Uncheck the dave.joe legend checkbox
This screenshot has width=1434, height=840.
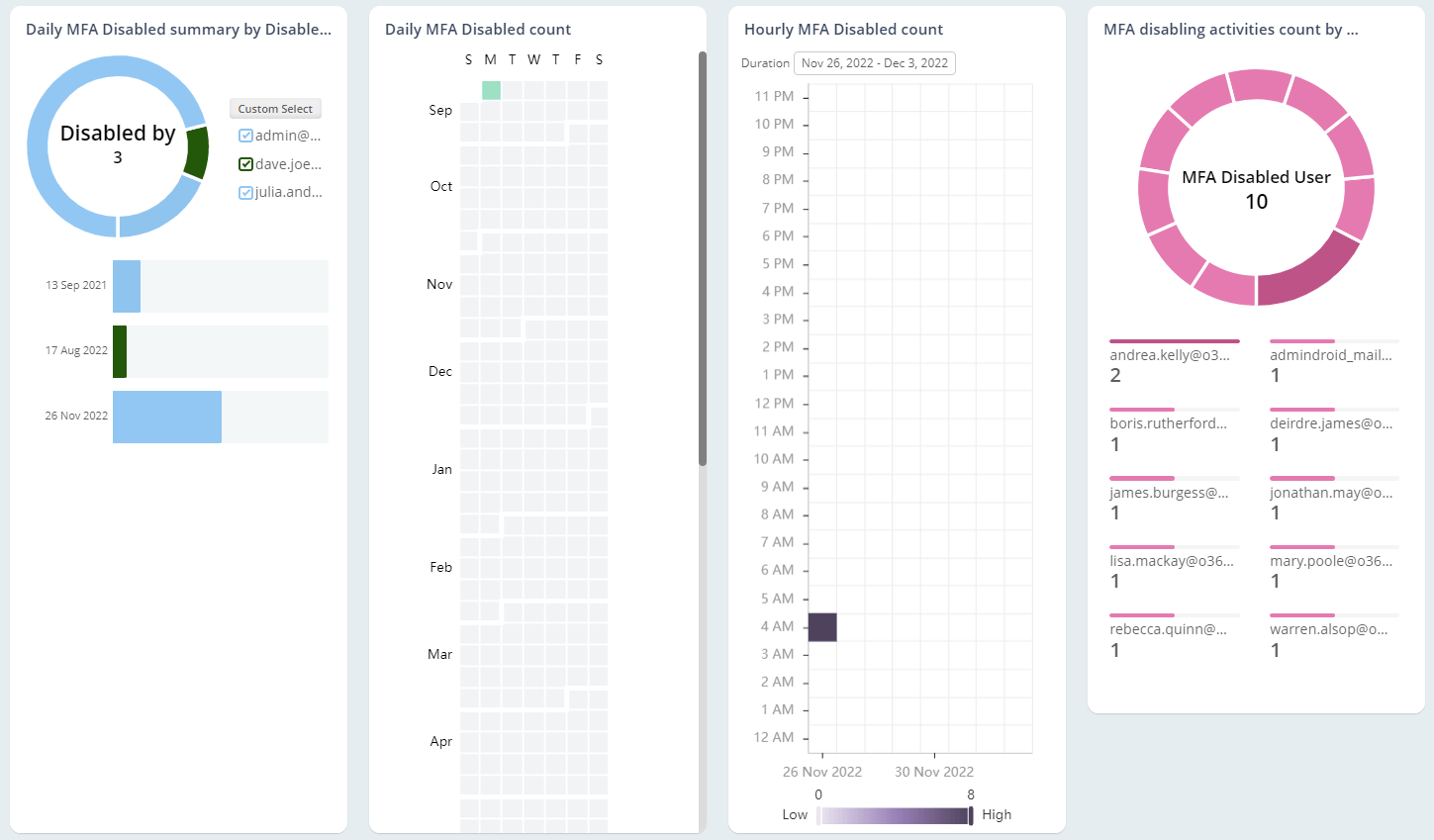coord(245,164)
